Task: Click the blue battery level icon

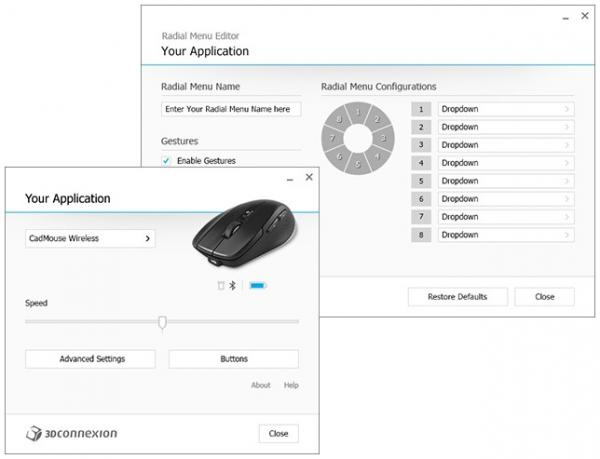Action: 257,285
